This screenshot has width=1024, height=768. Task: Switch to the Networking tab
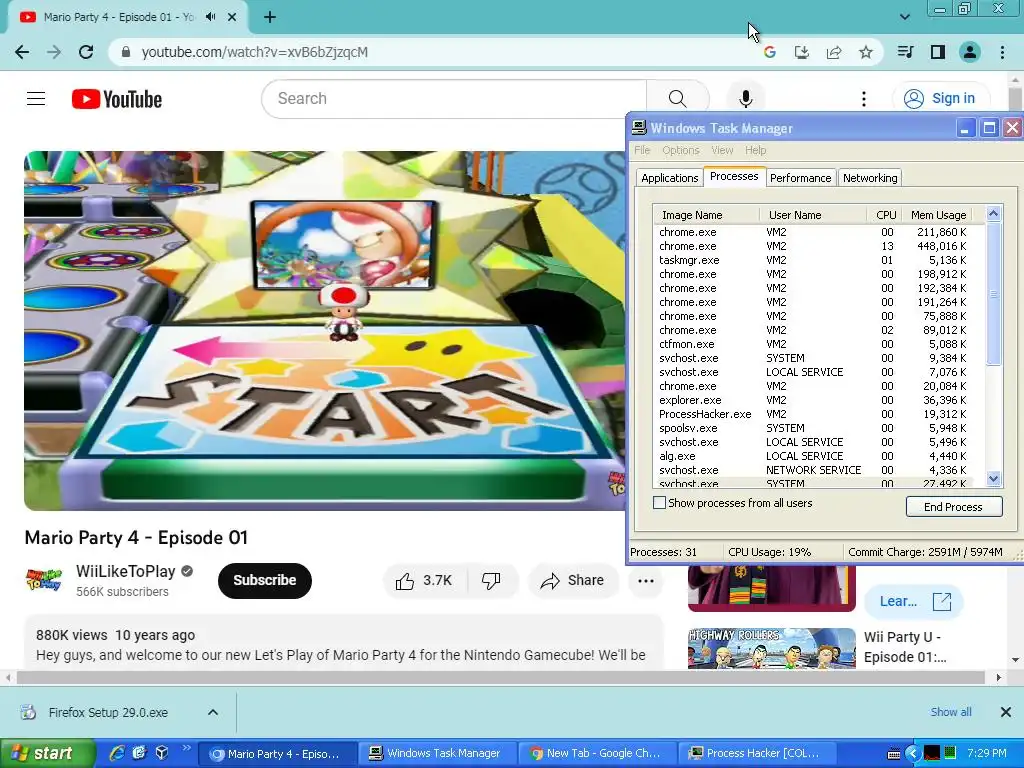pos(870,178)
